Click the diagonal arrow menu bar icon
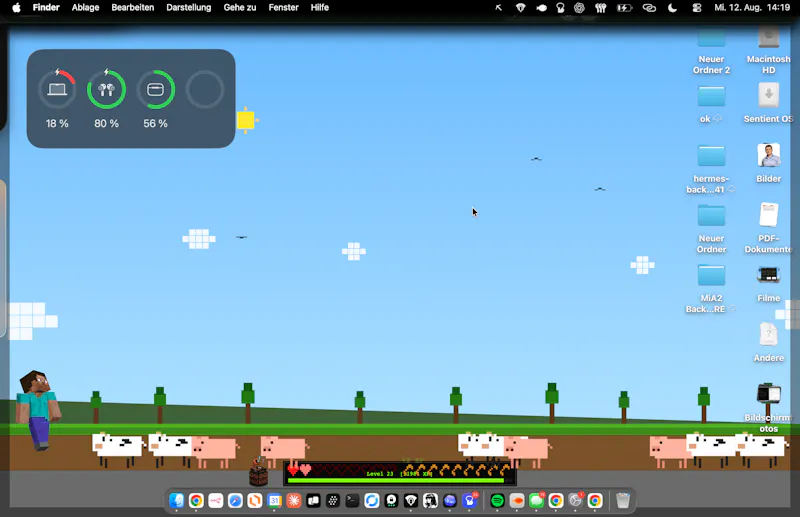 498,8
